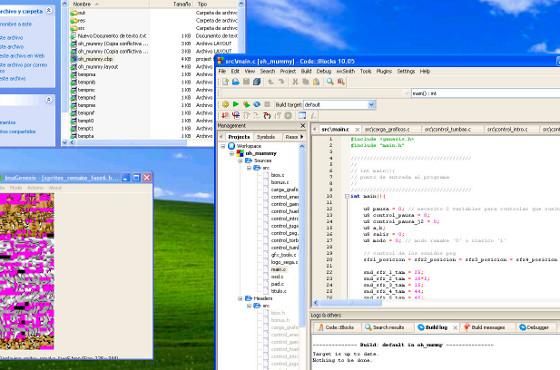Open the Settings menu
The image size is (560, 370).
pyautogui.click(x=406, y=71)
